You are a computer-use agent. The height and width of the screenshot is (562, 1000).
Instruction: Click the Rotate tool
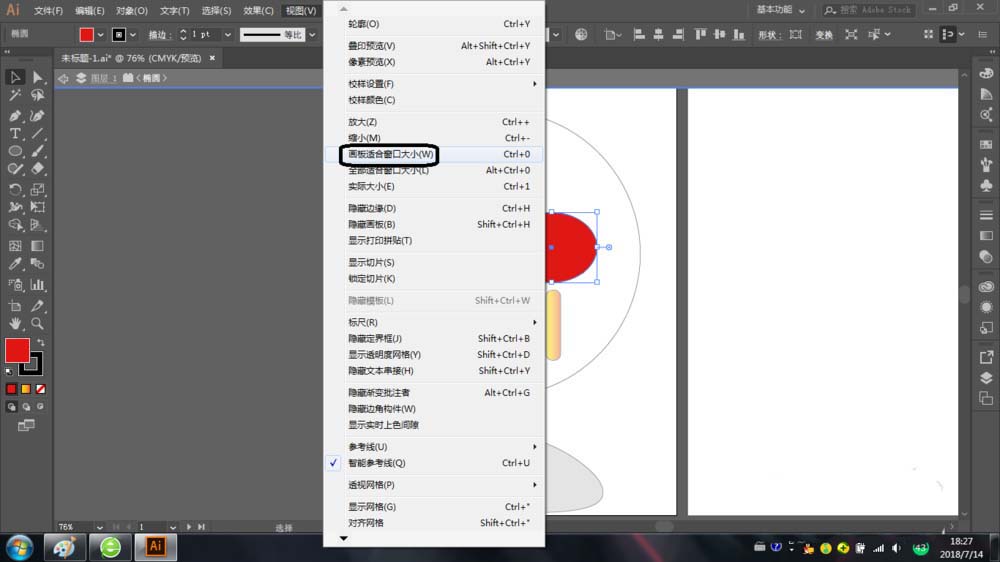[15, 189]
